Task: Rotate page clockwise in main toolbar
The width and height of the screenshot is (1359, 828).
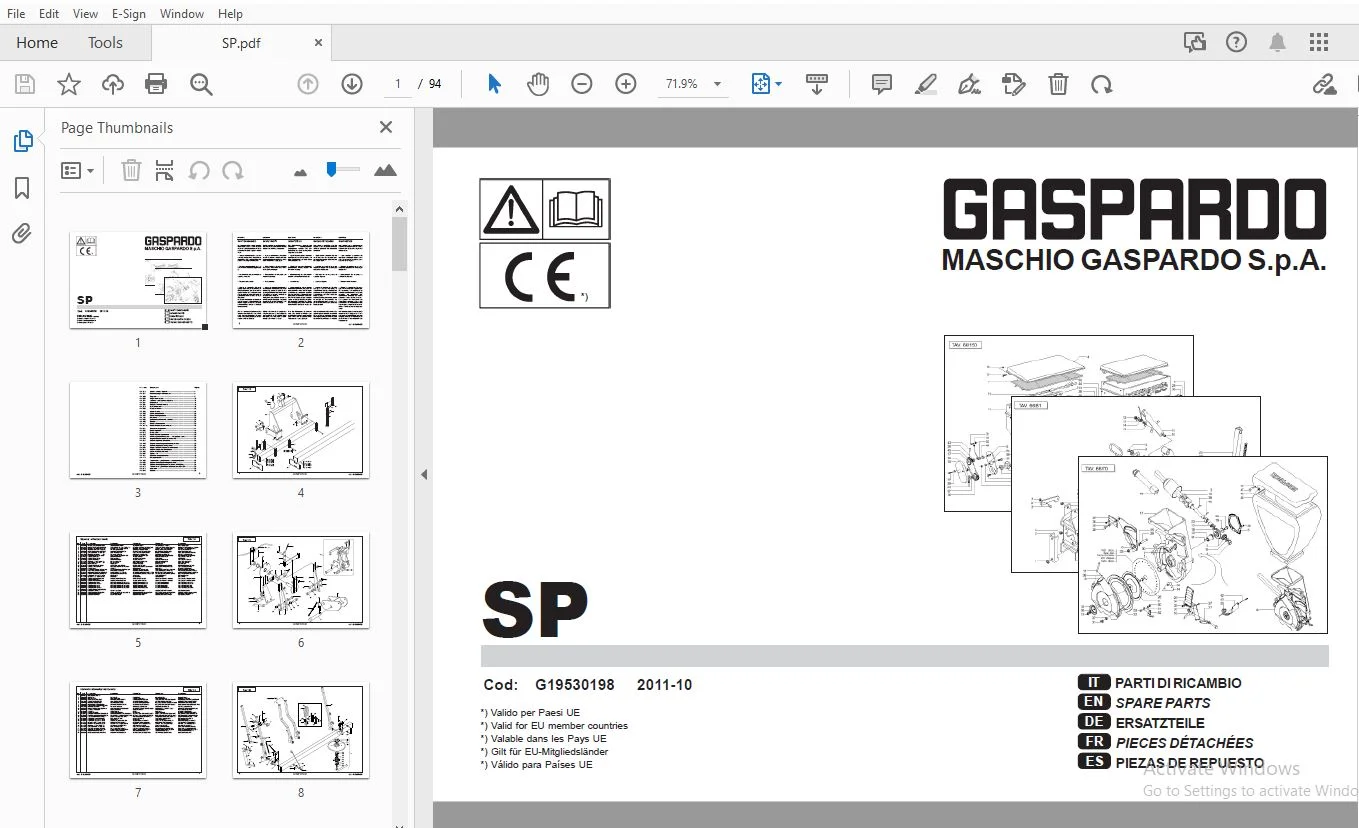Action: 1102,85
